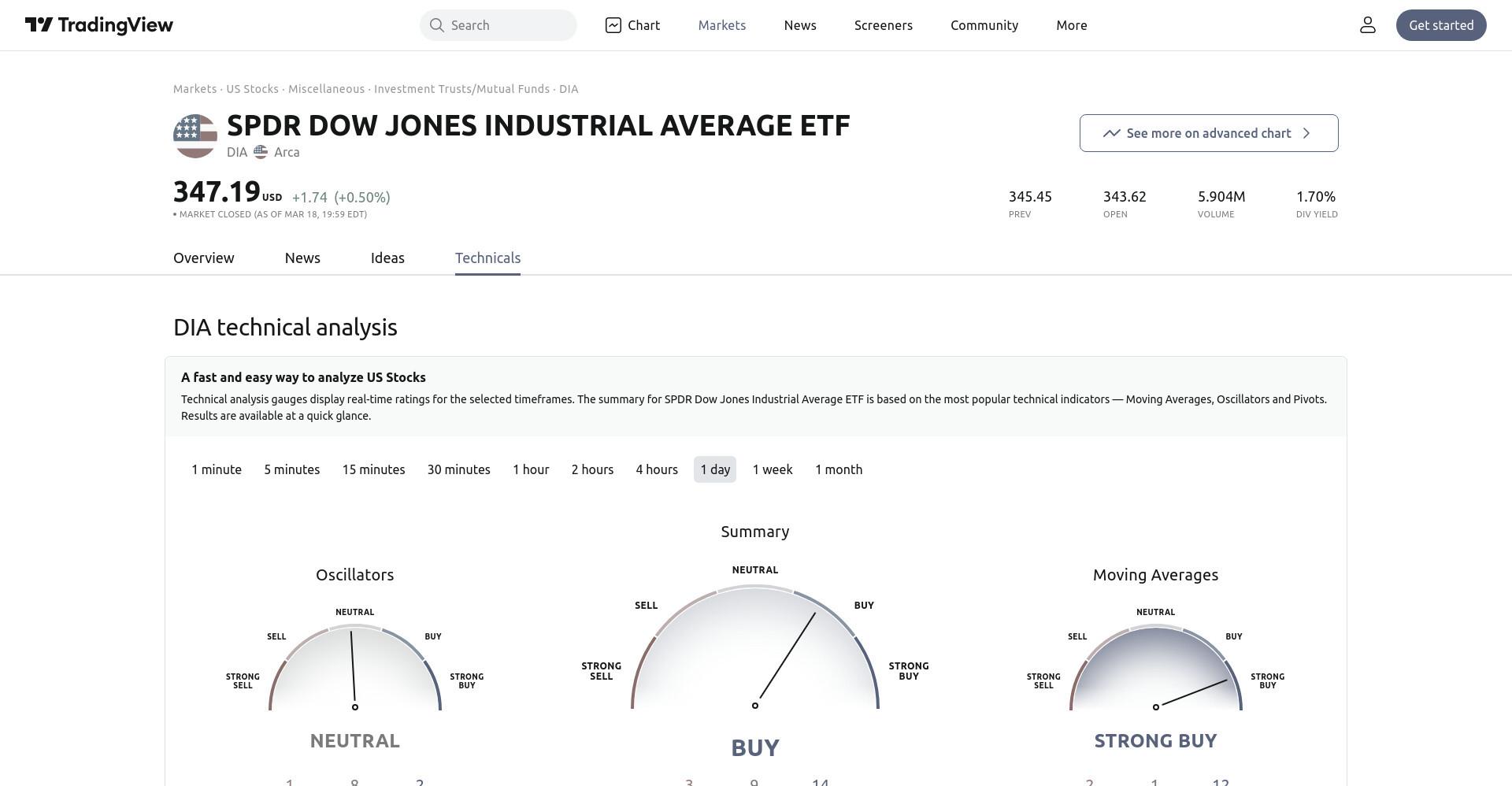Open the More menu
Viewport: 1512px width, 786px height.
click(x=1072, y=25)
